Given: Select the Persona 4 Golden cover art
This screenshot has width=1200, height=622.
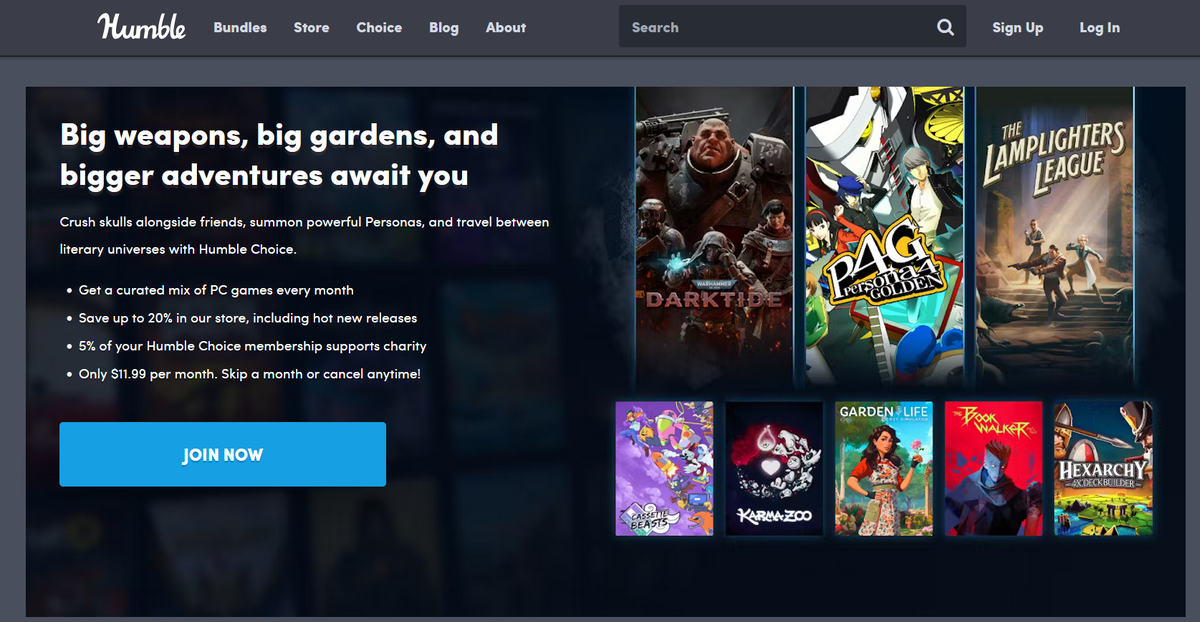Looking at the screenshot, I should (x=885, y=235).
